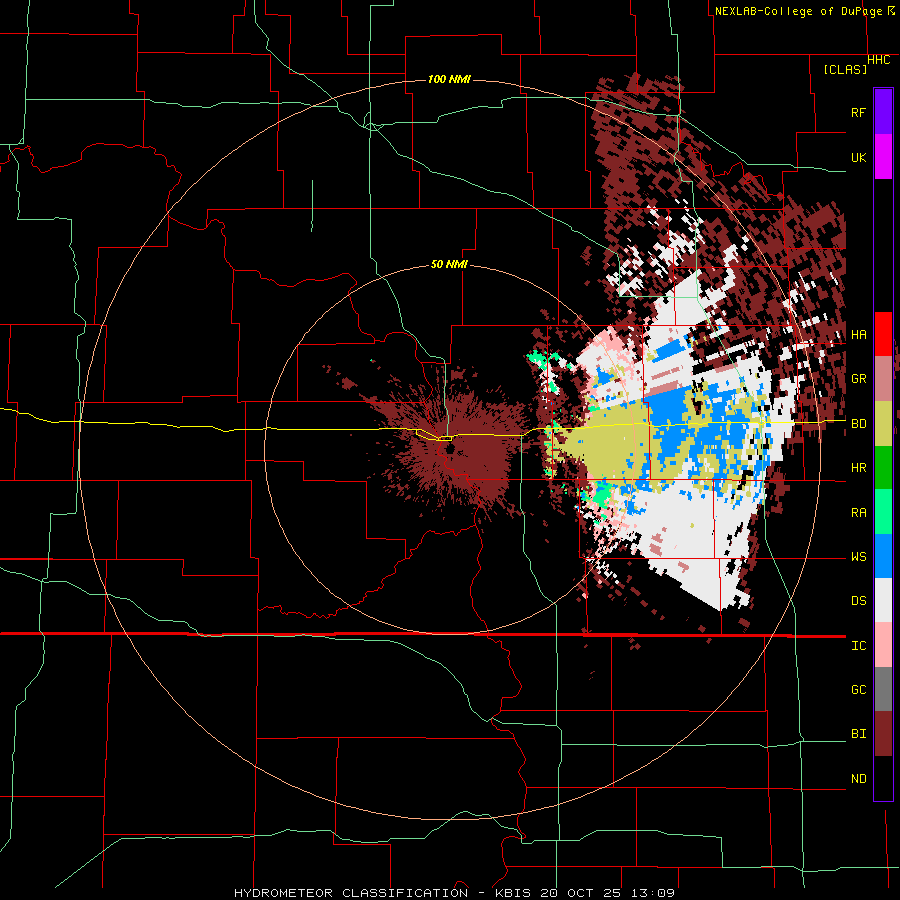The height and width of the screenshot is (900, 900).
Task: Click the [CLAS] units label
Action: click(x=845, y=69)
